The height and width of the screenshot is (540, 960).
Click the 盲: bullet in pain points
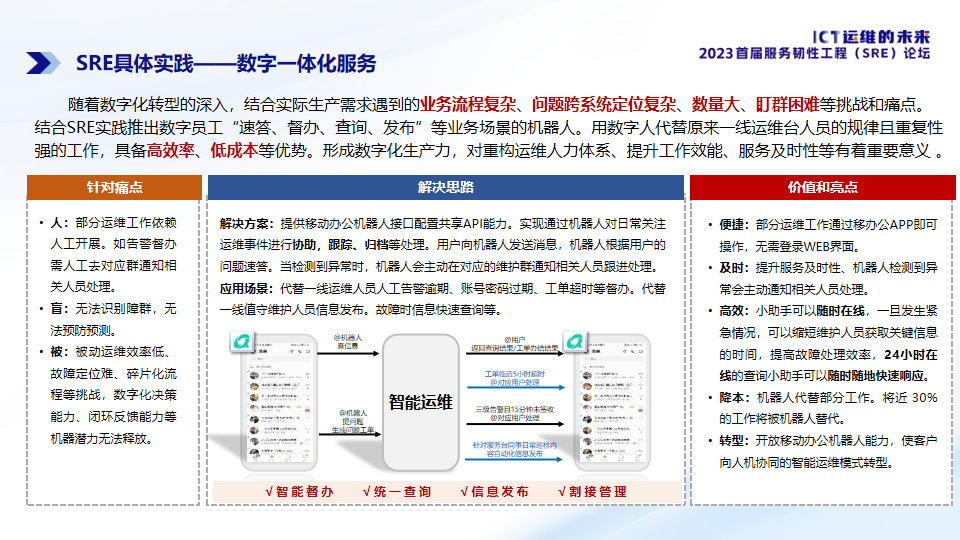coord(60,309)
